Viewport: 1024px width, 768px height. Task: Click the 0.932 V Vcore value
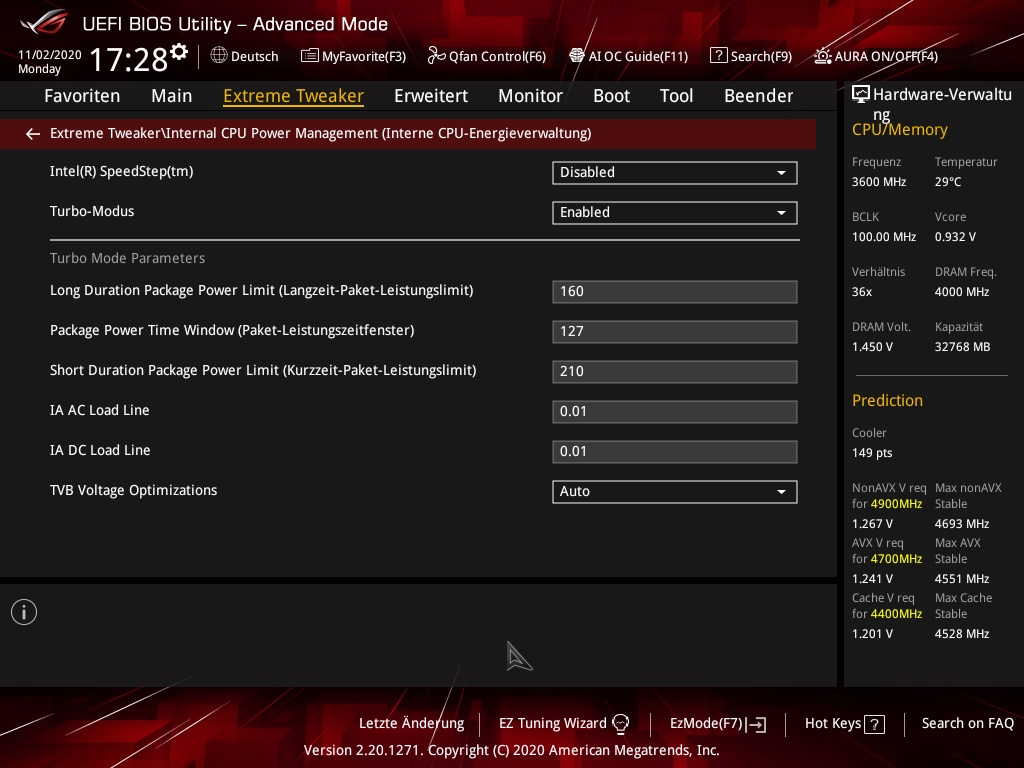click(x=955, y=237)
